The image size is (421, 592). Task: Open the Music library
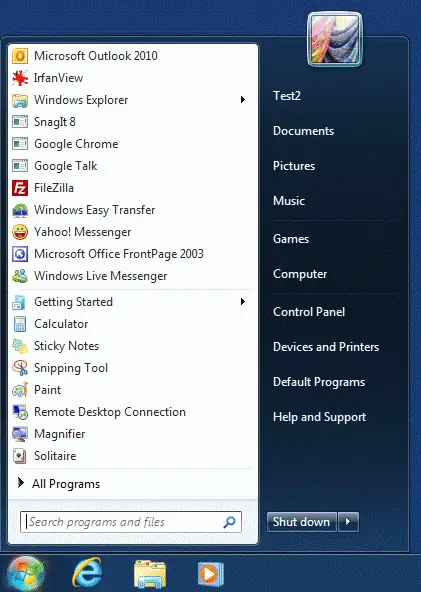289,201
